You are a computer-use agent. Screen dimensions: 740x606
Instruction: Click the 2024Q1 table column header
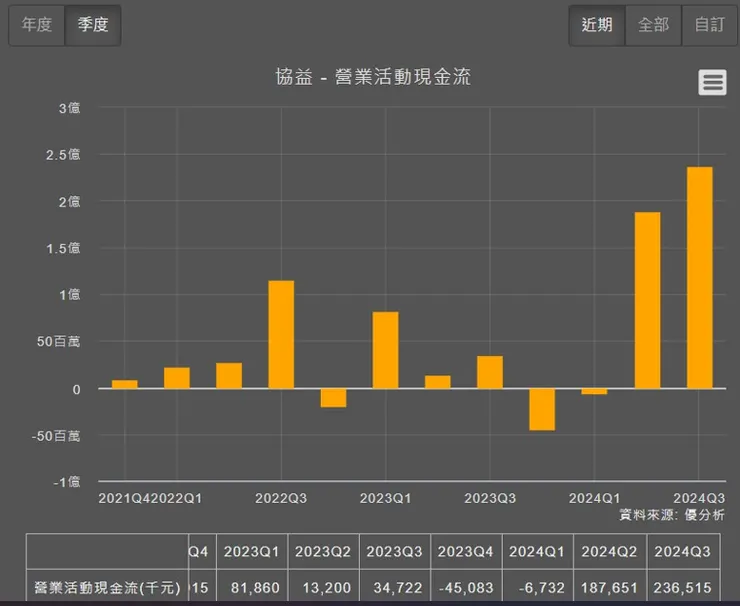point(537,552)
